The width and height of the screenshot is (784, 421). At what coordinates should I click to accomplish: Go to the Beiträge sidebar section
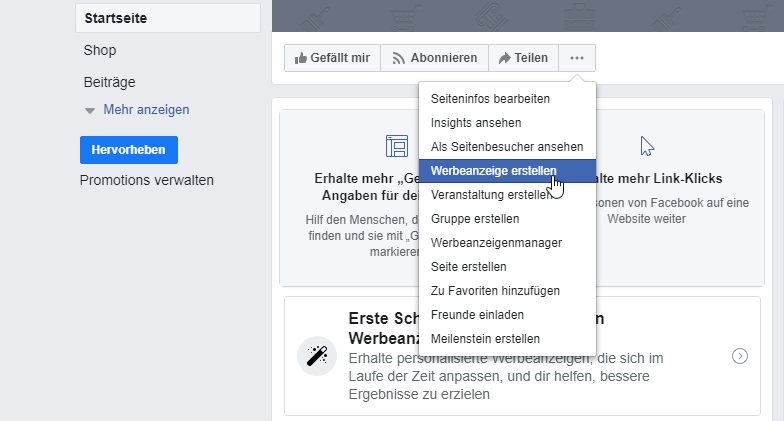click(110, 82)
